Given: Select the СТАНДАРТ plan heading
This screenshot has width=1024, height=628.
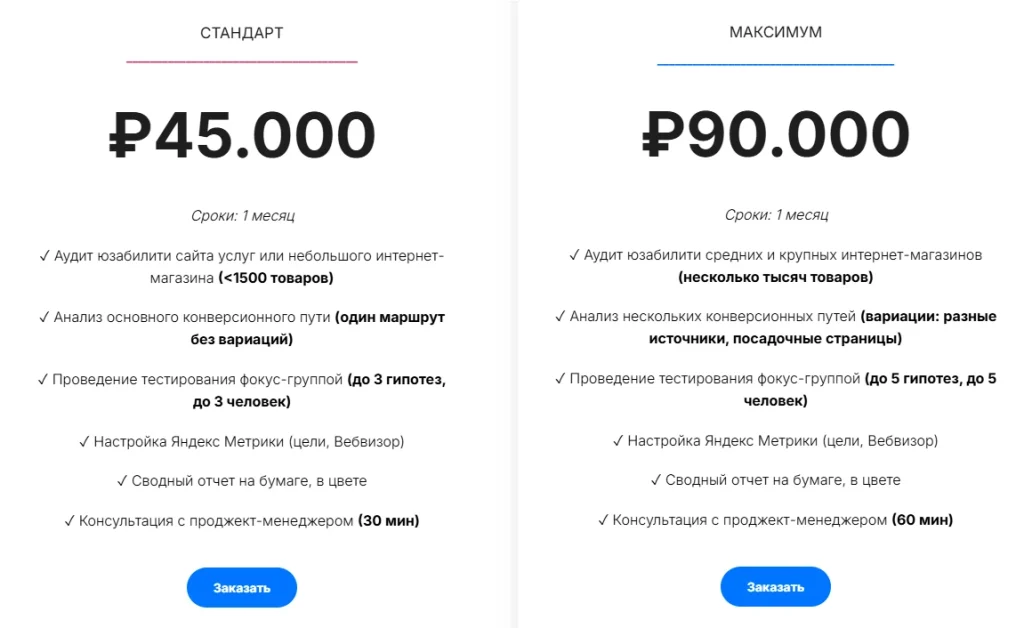Looking at the screenshot, I should [242, 33].
